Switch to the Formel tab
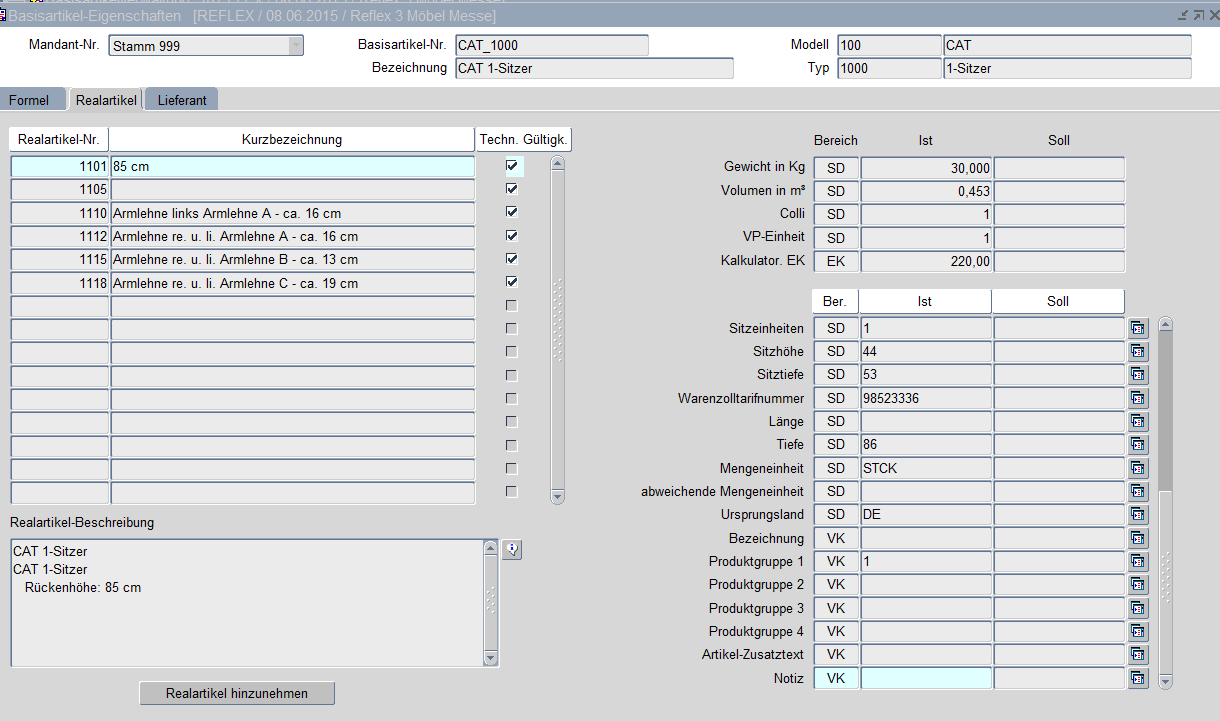 coord(29,100)
